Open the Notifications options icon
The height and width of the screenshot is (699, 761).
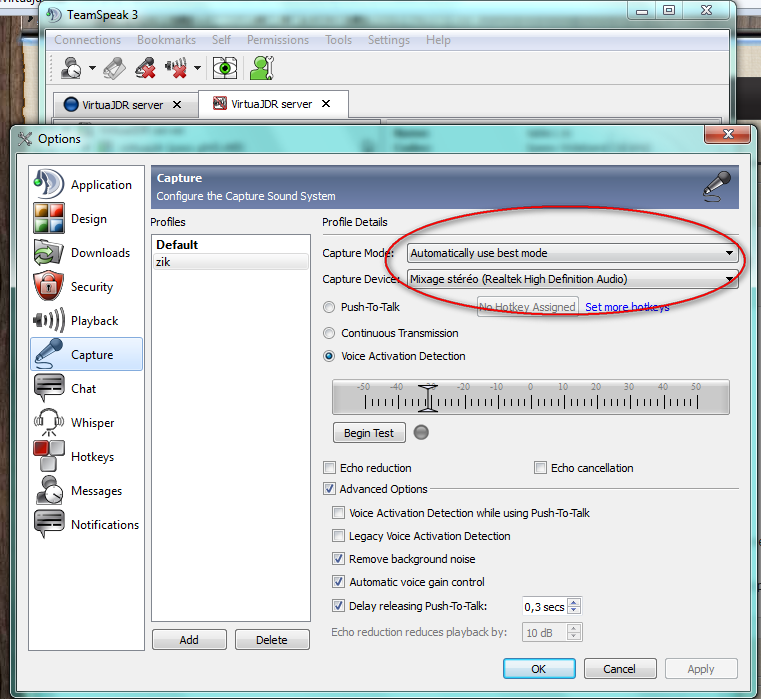point(49,524)
